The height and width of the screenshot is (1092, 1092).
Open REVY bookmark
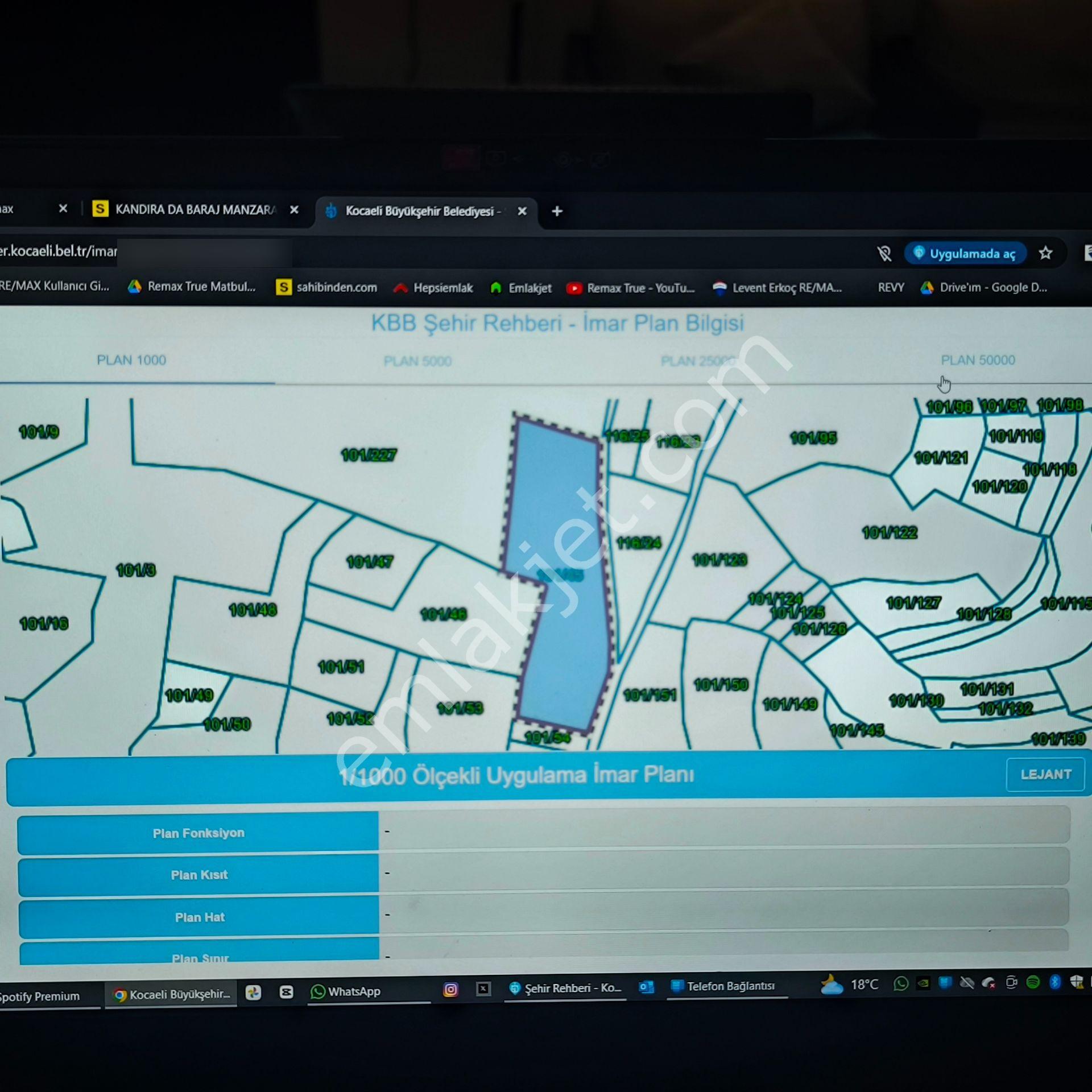click(891, 287)
